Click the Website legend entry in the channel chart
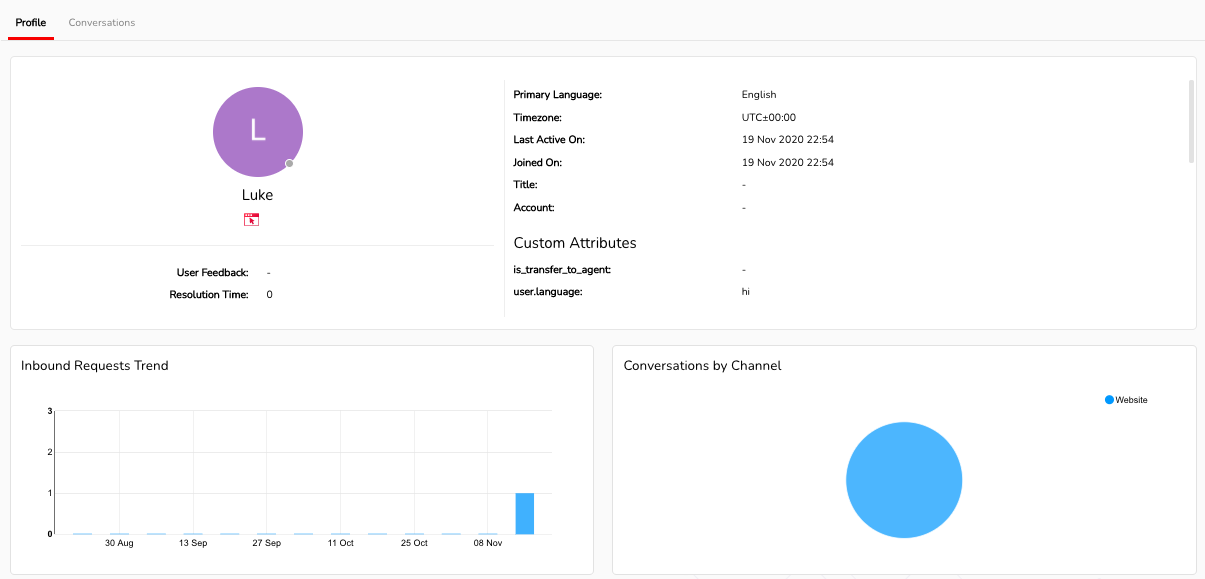The image size is (1205, 579). 1126,400
